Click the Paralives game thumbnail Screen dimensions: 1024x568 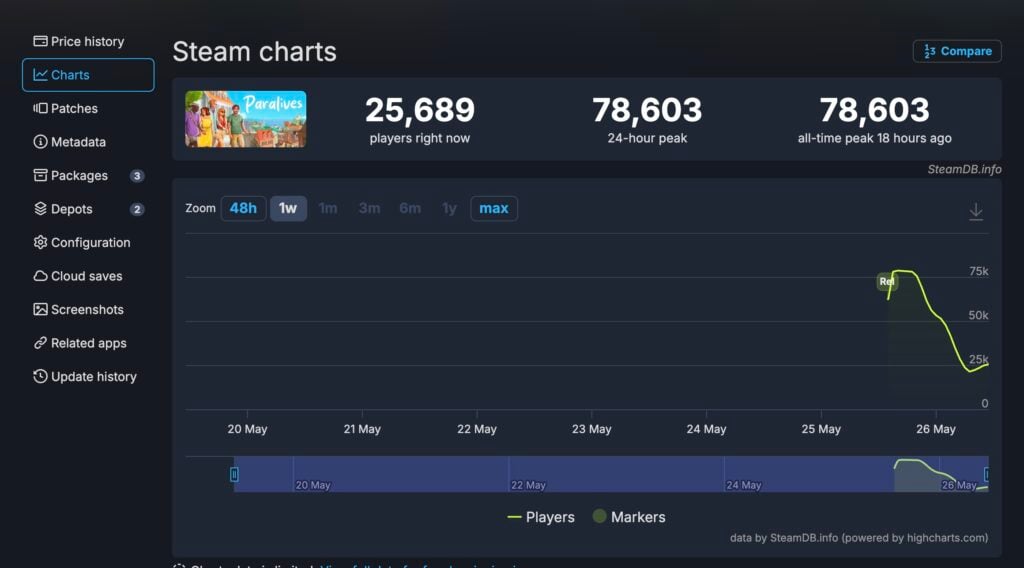point(246,119)
